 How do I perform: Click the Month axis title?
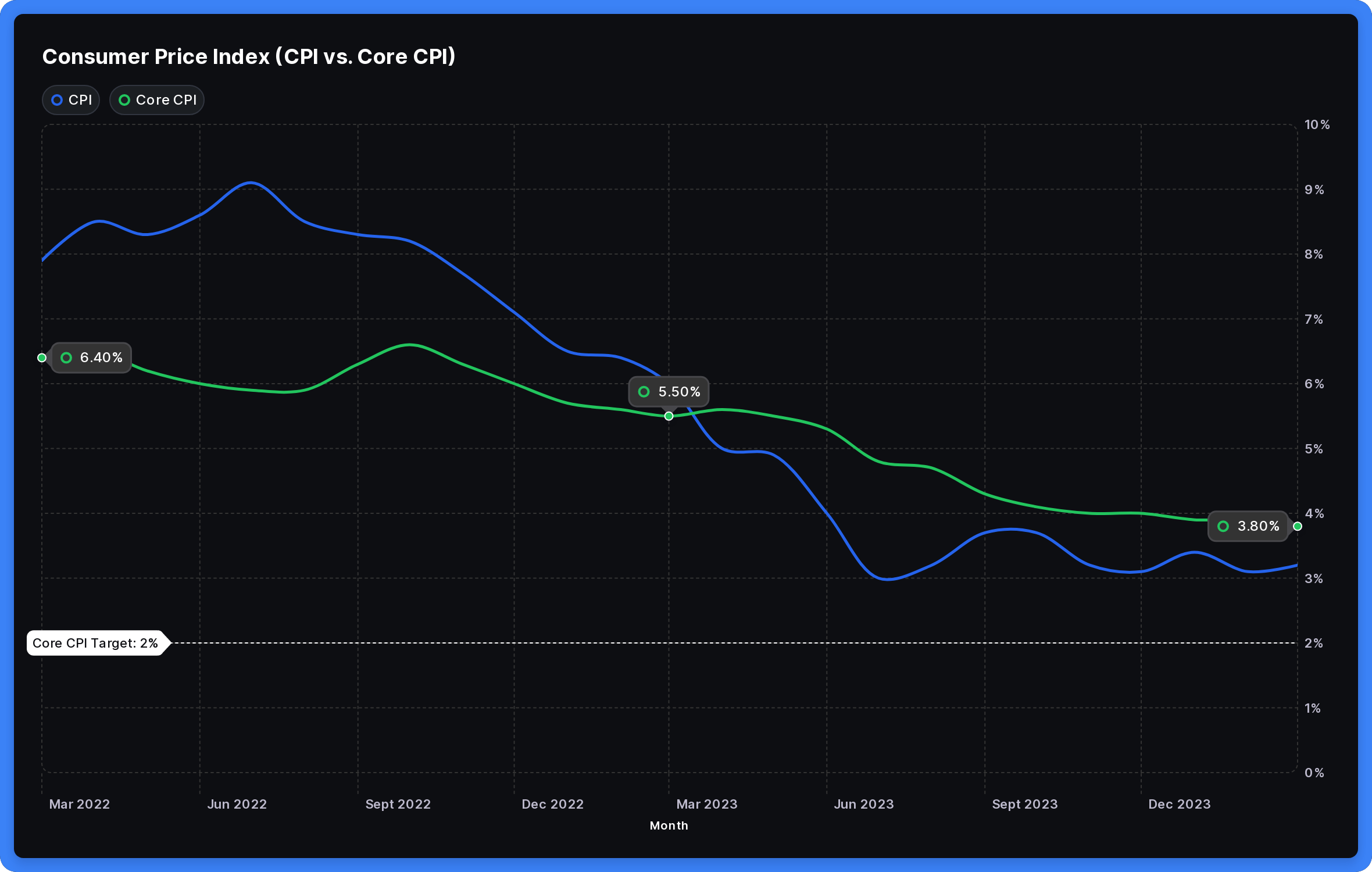(669, 825)
